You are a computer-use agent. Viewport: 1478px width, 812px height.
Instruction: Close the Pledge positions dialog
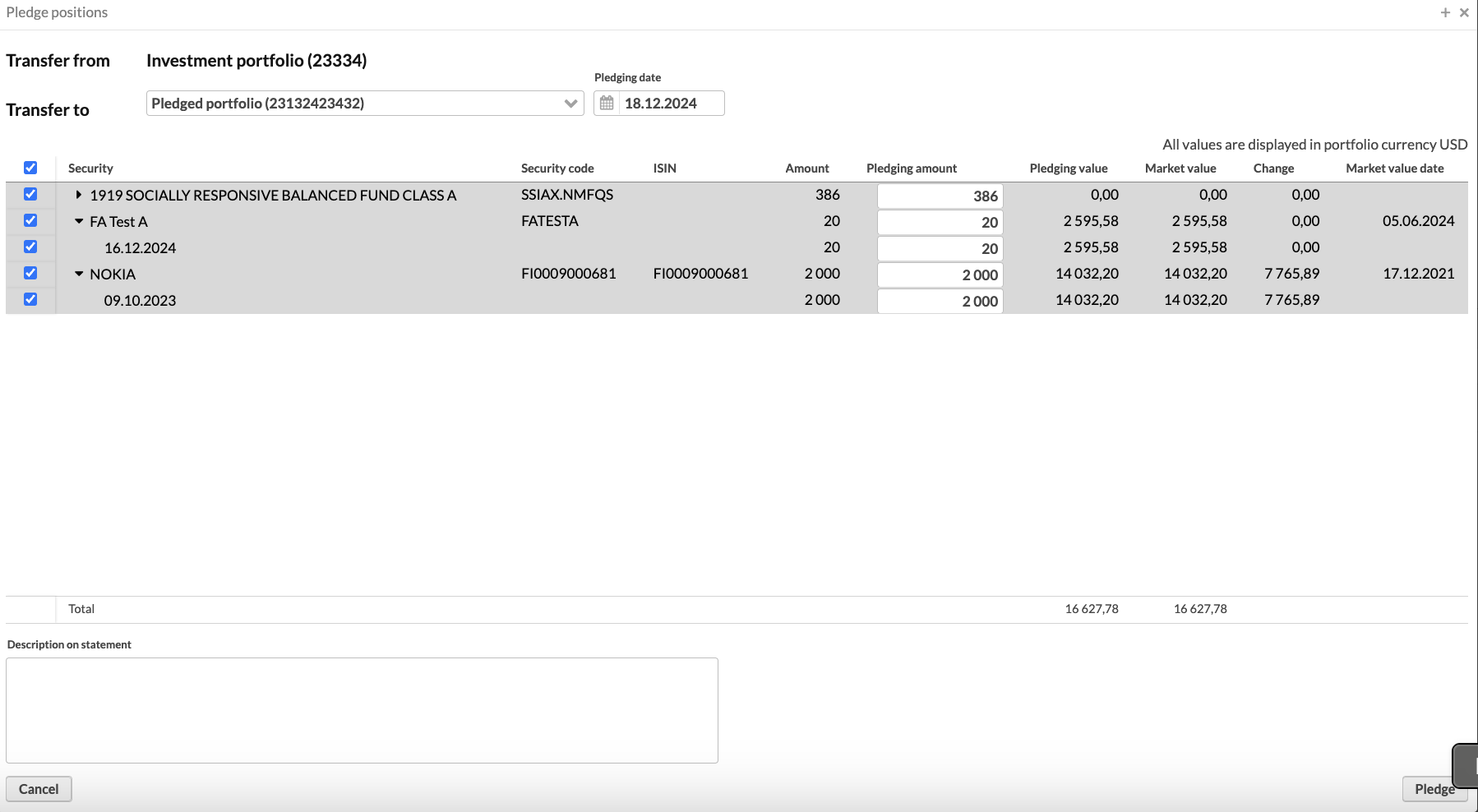click(x=1464, y=12)
